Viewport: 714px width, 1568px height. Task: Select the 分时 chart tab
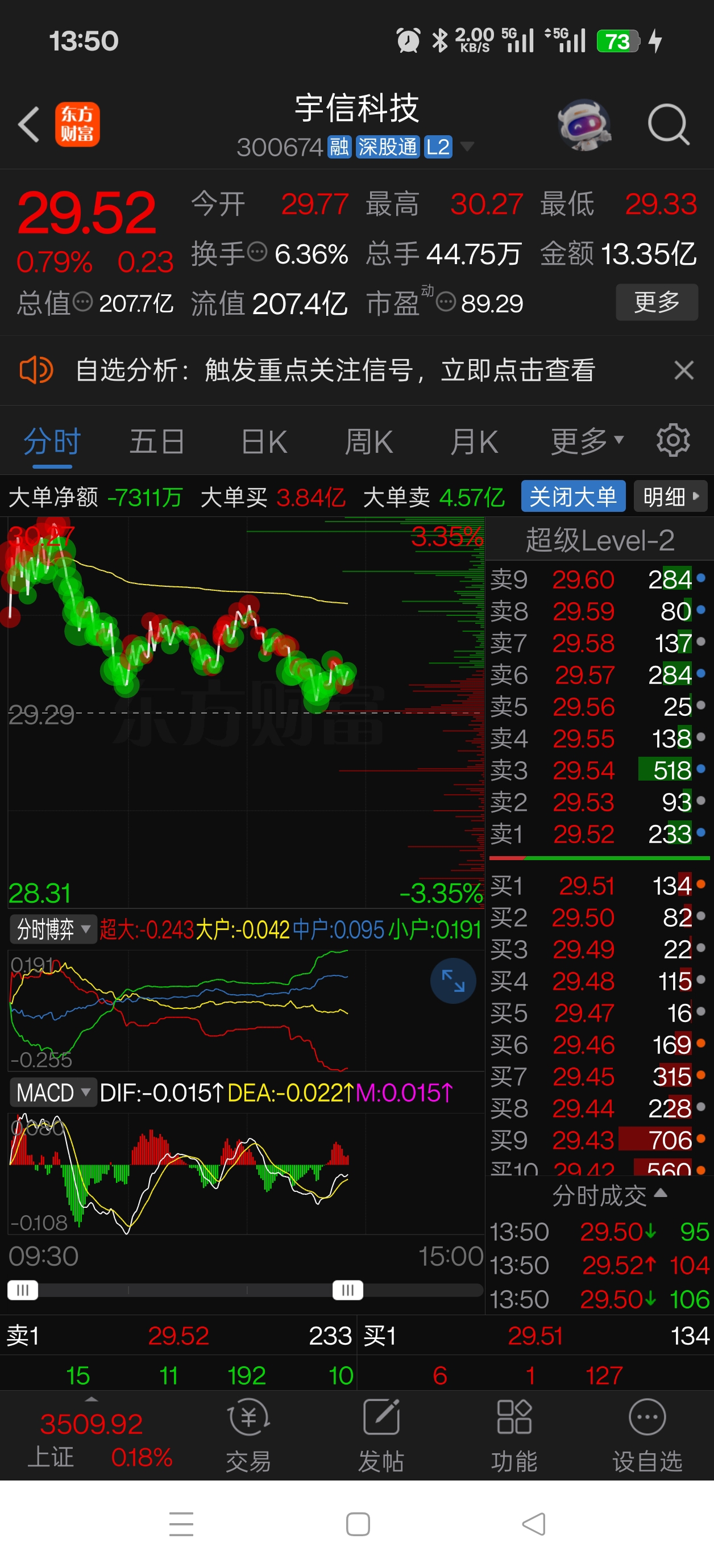[52, 441]
